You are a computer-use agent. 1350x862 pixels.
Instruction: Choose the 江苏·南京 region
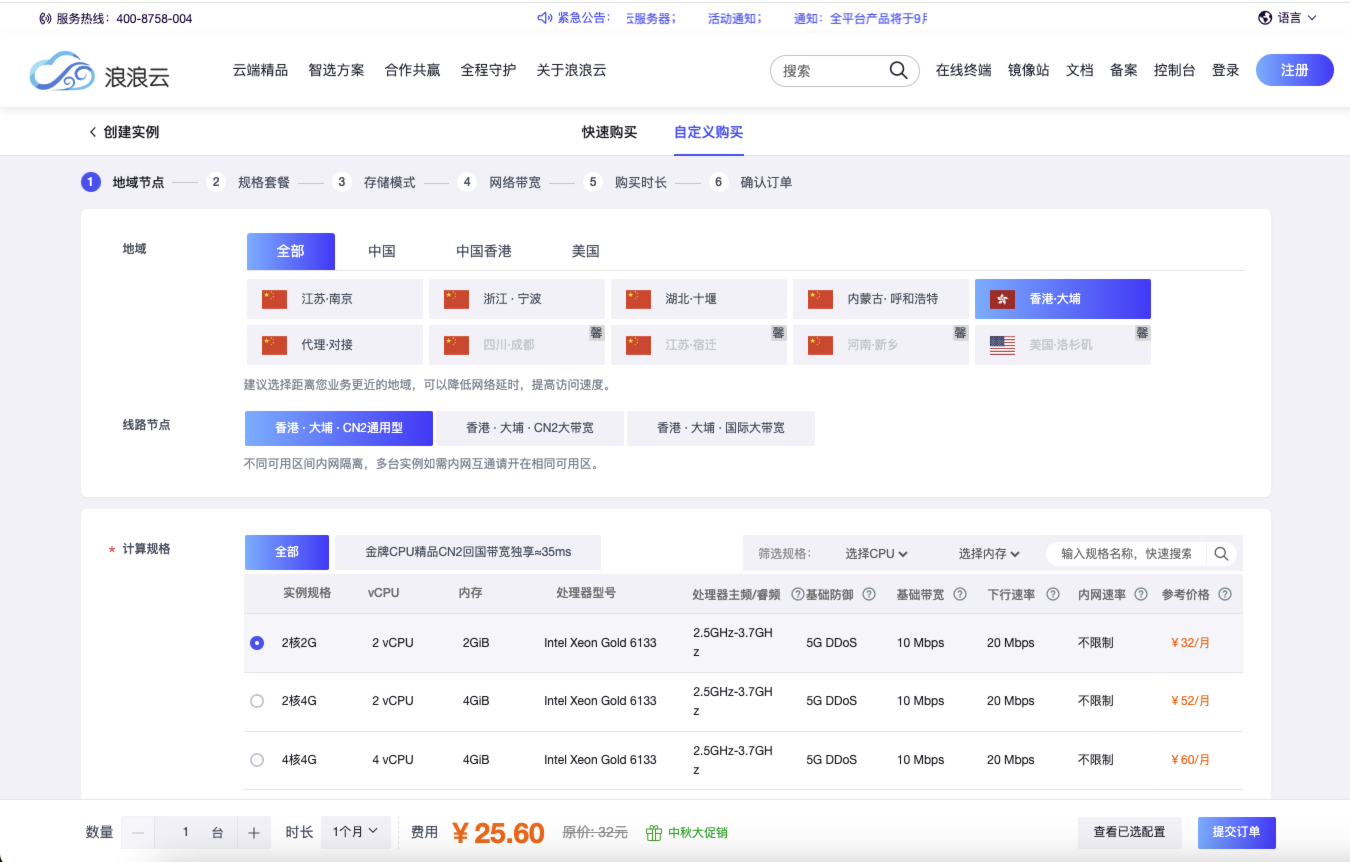[335, 299]
